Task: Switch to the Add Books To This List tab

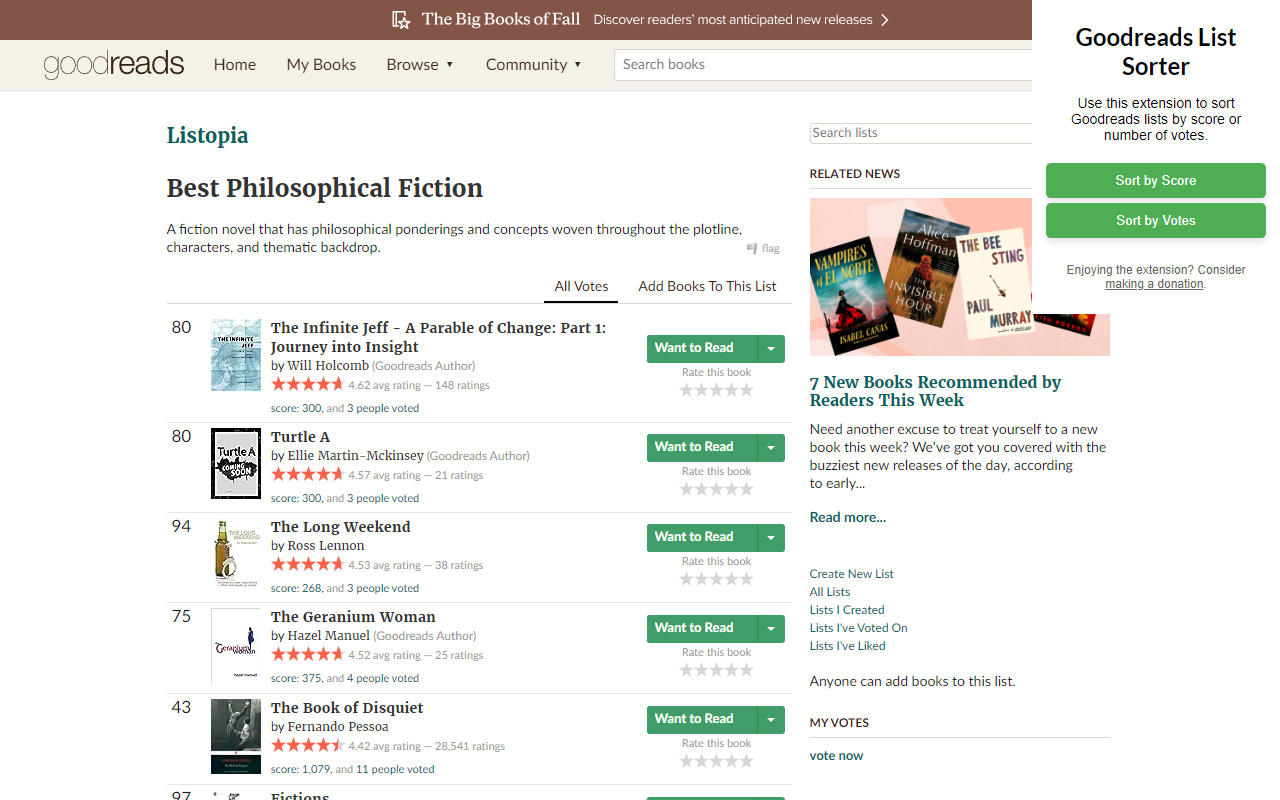Action: [x=707, y=286]
